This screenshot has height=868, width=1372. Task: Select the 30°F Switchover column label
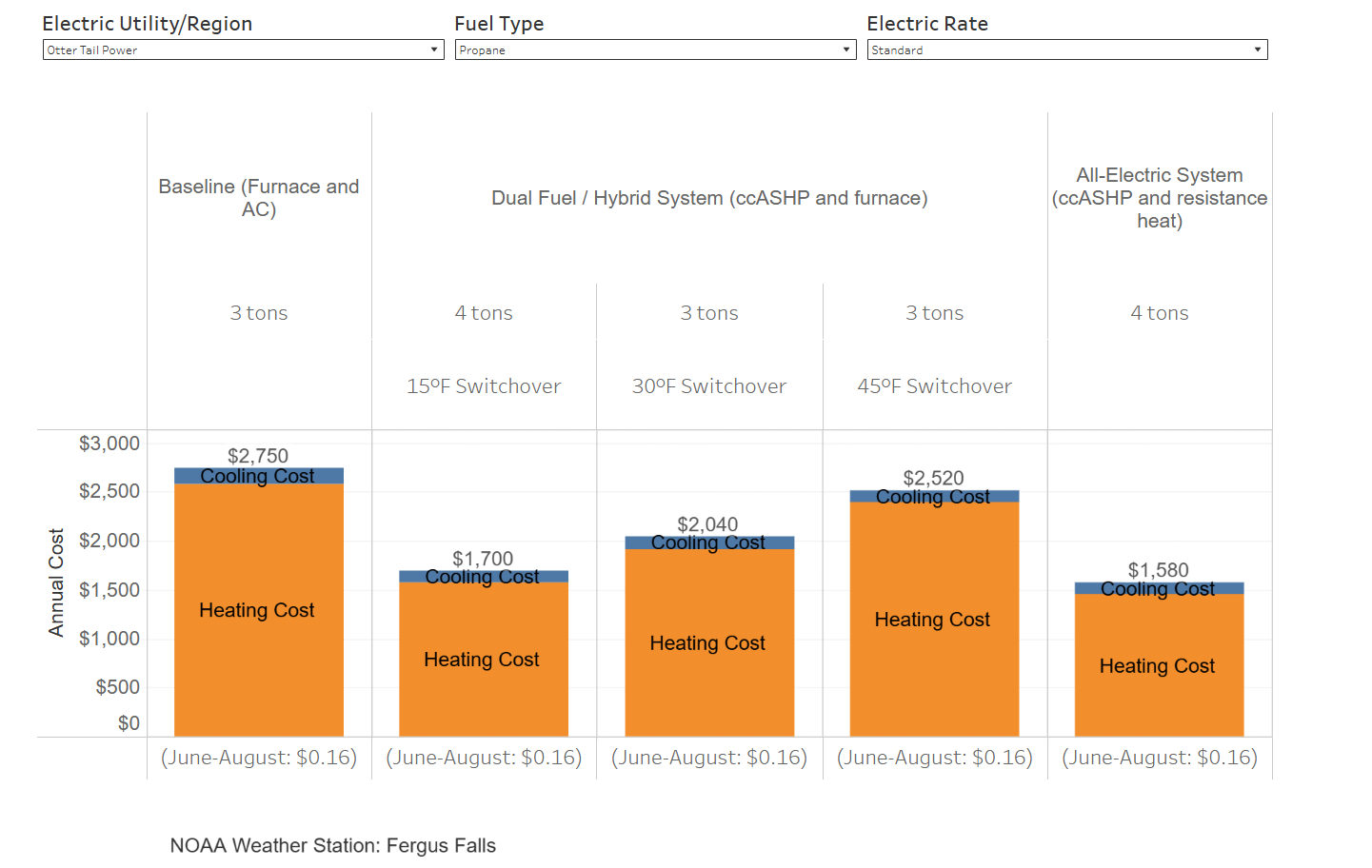tap(708, 386)
